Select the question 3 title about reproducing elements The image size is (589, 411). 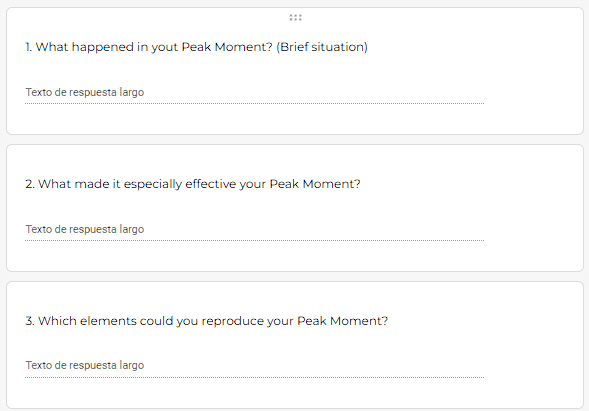click(207, 321)
